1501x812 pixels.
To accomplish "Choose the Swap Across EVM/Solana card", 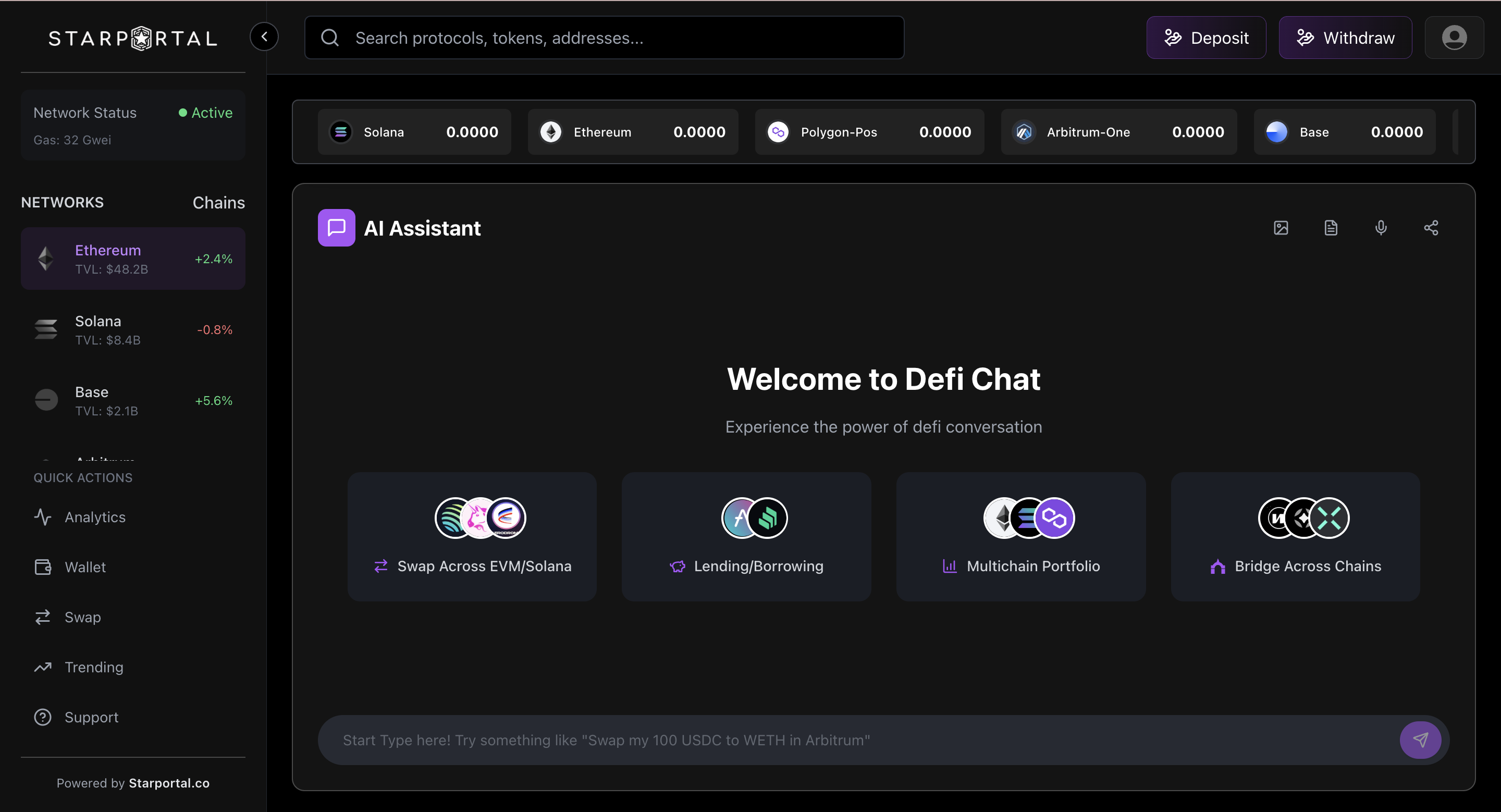I will point(472,536).
